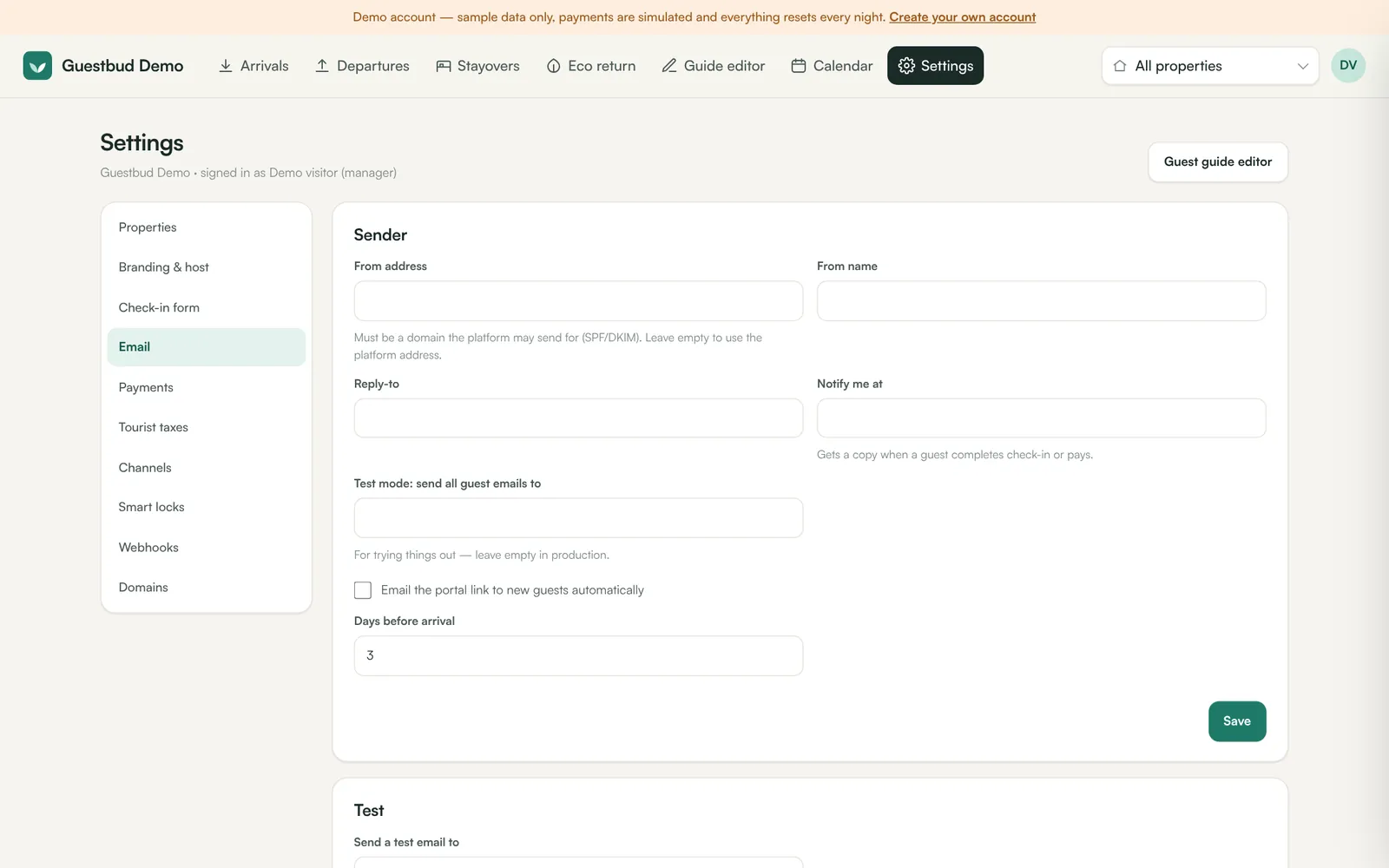Open the DV user avatar menu

1348,65
